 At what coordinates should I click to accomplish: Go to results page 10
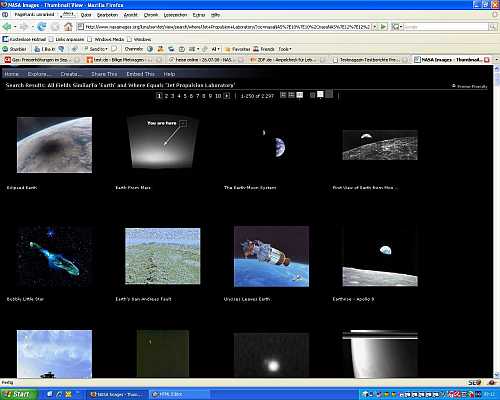point(218,96)
